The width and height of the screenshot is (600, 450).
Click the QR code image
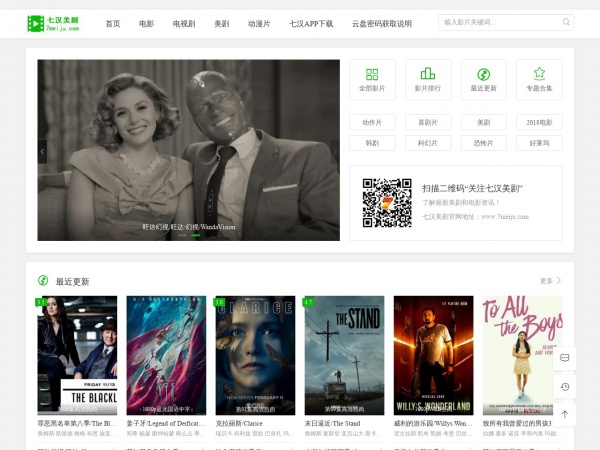click(387, 203)
